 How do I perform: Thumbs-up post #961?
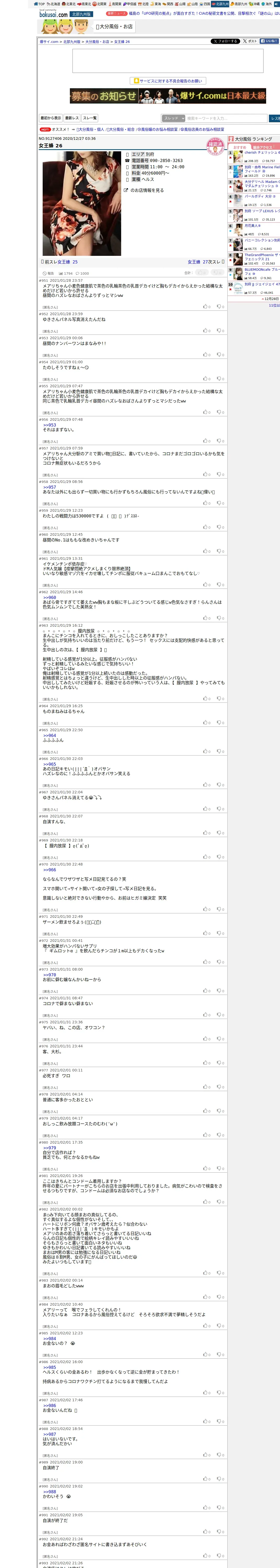coord(206,585)
